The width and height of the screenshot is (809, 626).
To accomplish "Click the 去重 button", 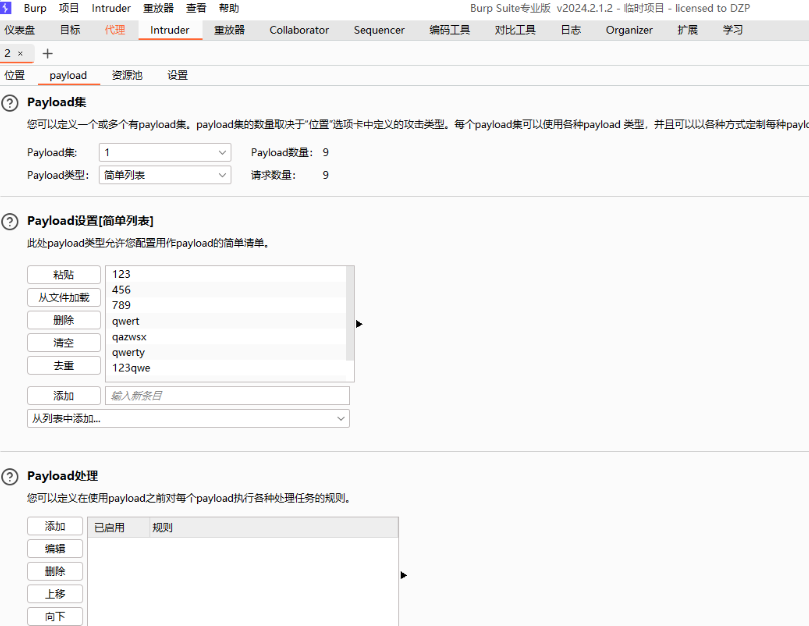I will coord(64,366).
